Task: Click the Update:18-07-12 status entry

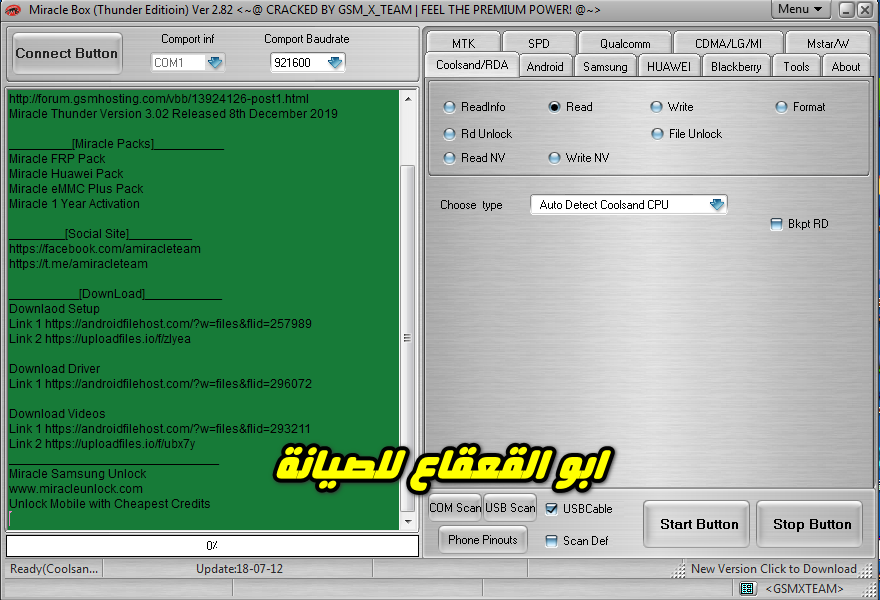Action: [x=240, y=569]
